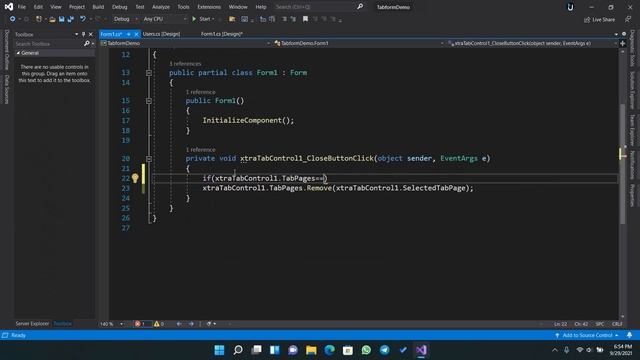Open the Windows Start menu
640x360 pixels.
pos(219,350)
